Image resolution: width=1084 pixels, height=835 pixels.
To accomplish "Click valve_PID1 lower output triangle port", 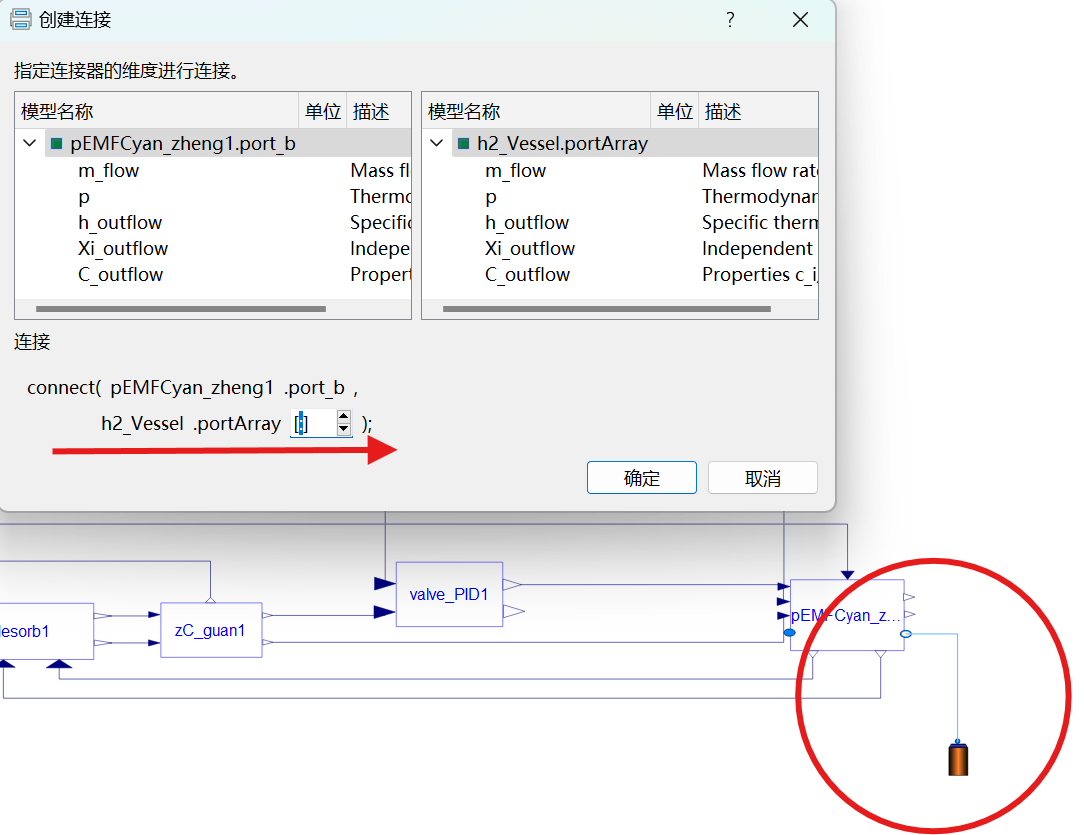I will pyautogui.click(x=514, y=611).
